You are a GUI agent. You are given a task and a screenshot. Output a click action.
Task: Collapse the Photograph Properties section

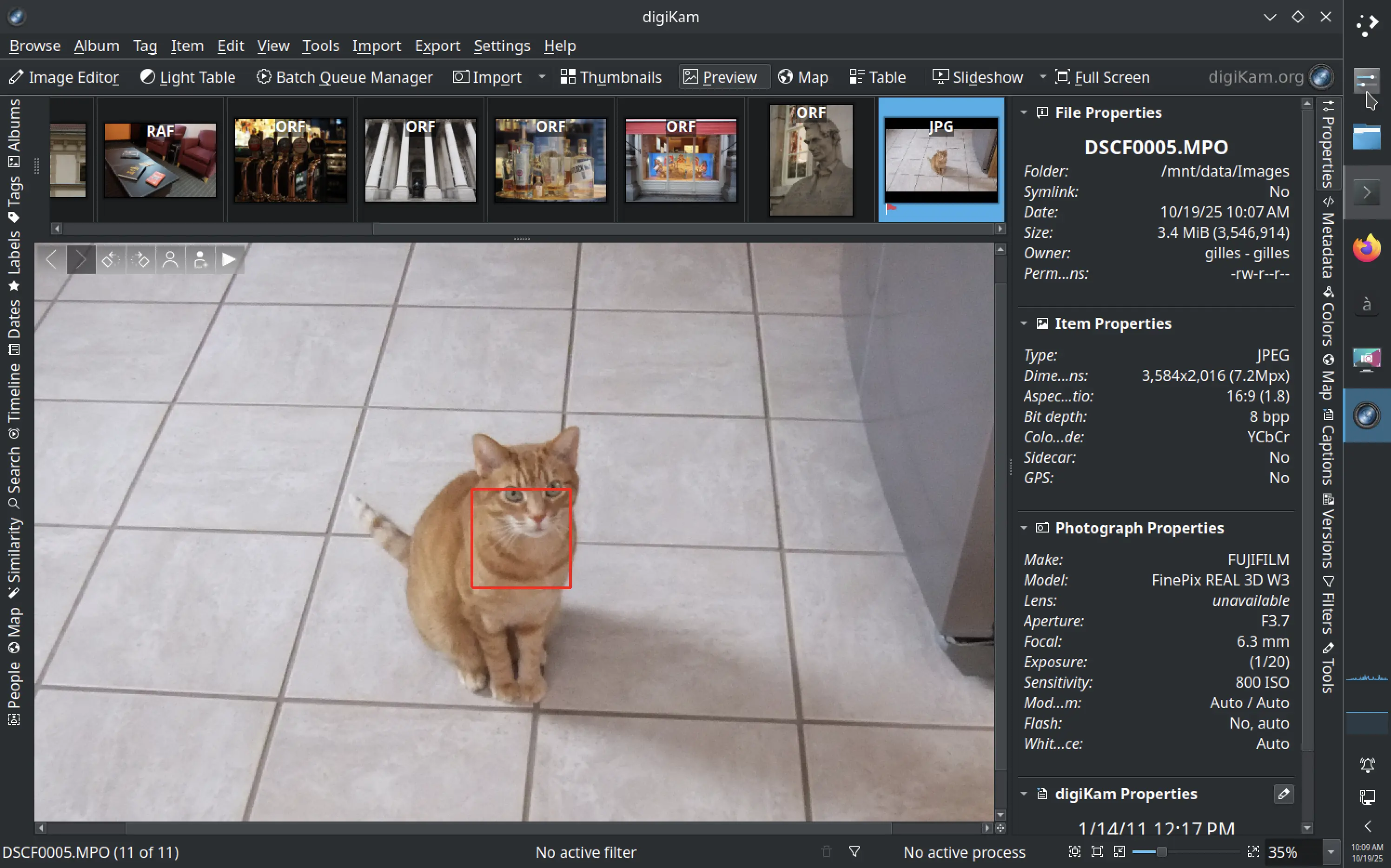click(x=1025, y=527)
